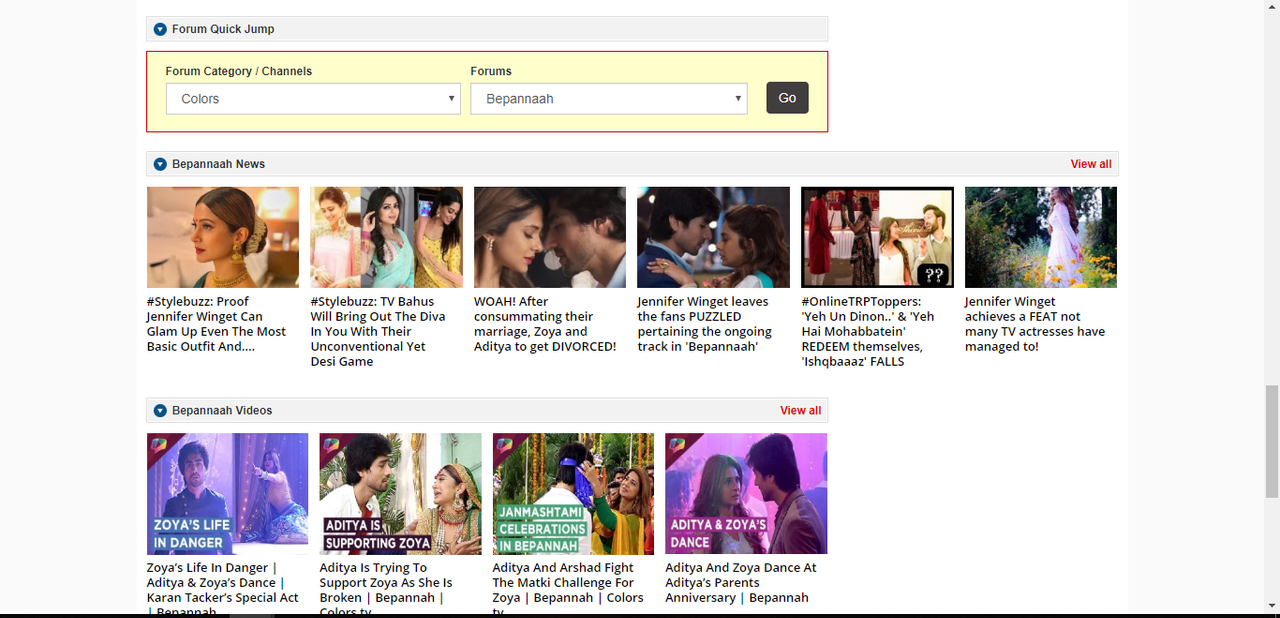Viewport: 1280px width, 618px height.
Task: Open 'Aditya And Arshad Fight The Matki Challenge' link
Action: (568, 589)
